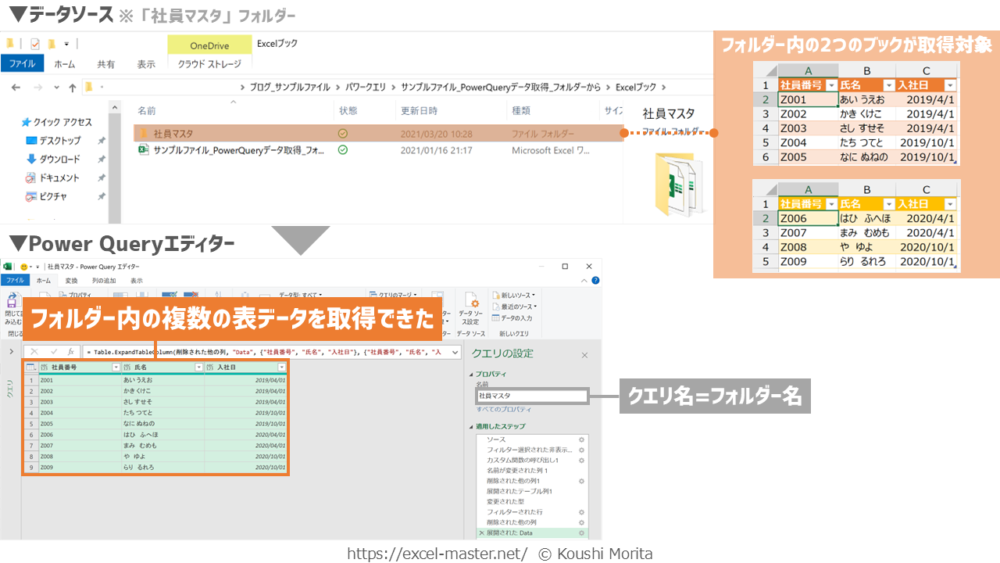Screen dimensions: 1000x563
Task: Click the fx formula icon
Action: click(x=71, y=352)
